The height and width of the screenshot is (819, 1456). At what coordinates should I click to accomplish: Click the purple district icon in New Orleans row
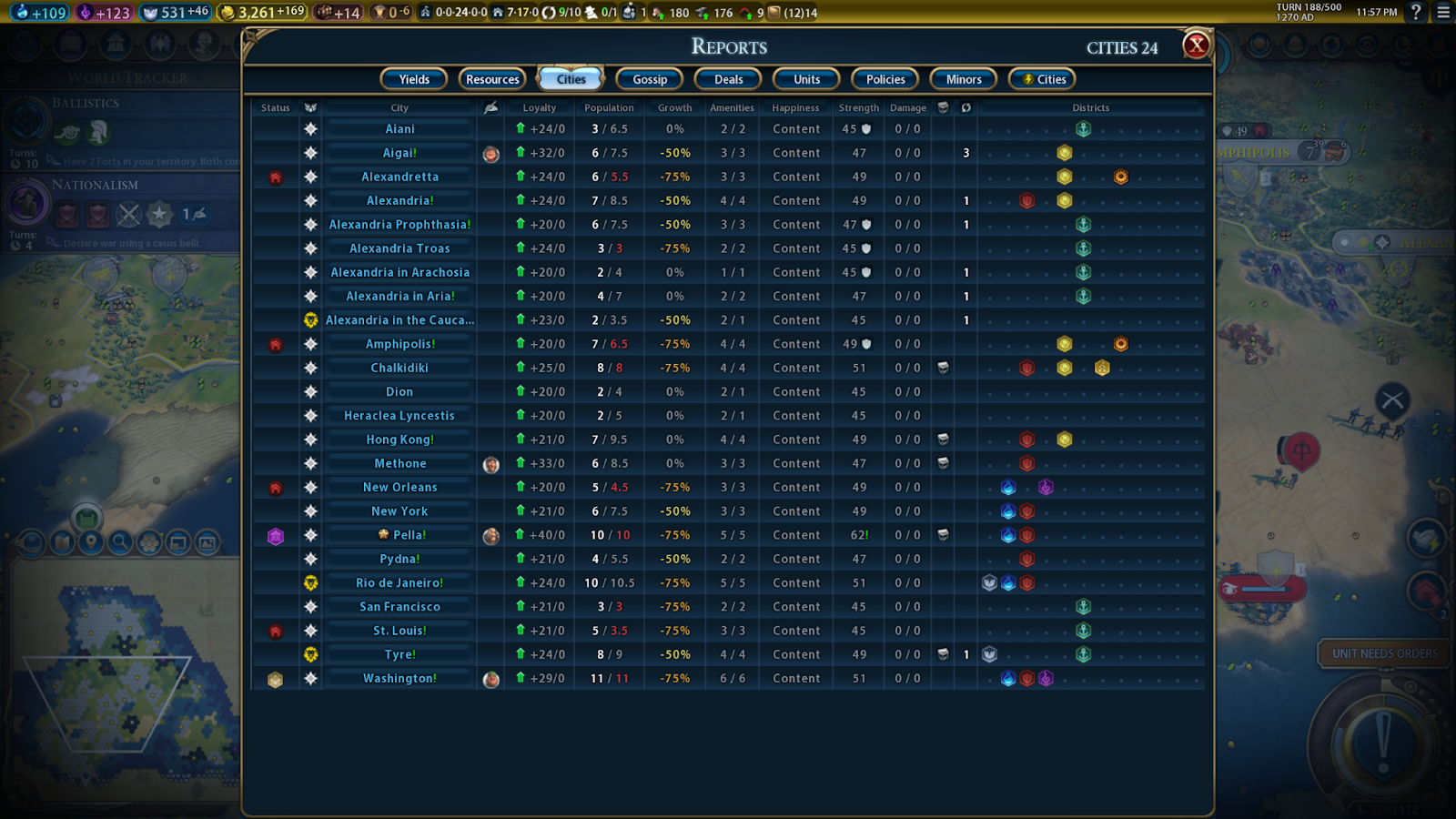click(1046, 488)
